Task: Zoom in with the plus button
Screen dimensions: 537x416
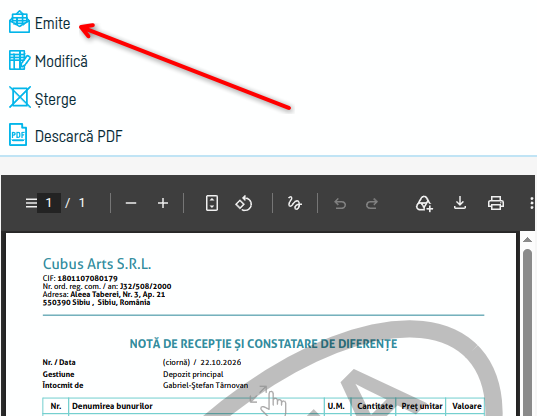Action: tap(163, 203)
